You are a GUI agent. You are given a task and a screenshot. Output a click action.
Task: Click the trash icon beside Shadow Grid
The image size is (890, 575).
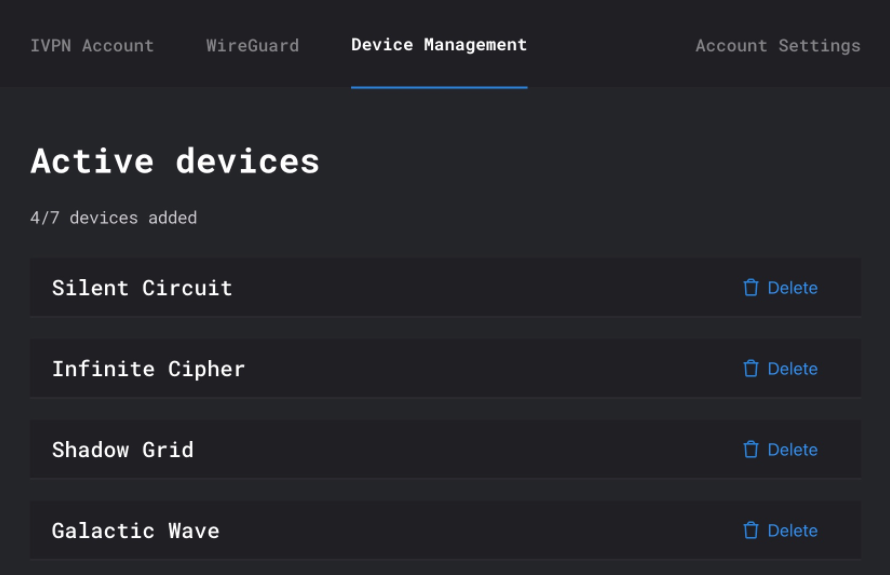[750, 450]
